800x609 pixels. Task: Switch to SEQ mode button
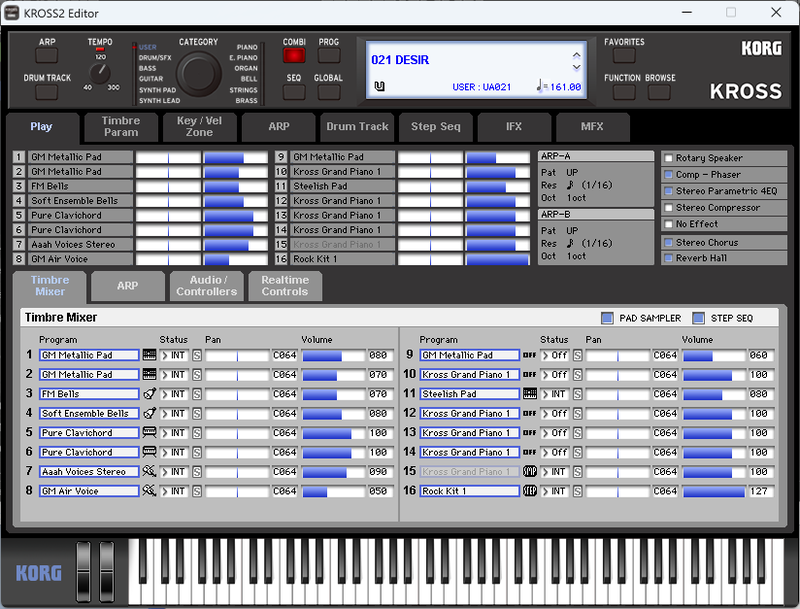tap(294, 92)
